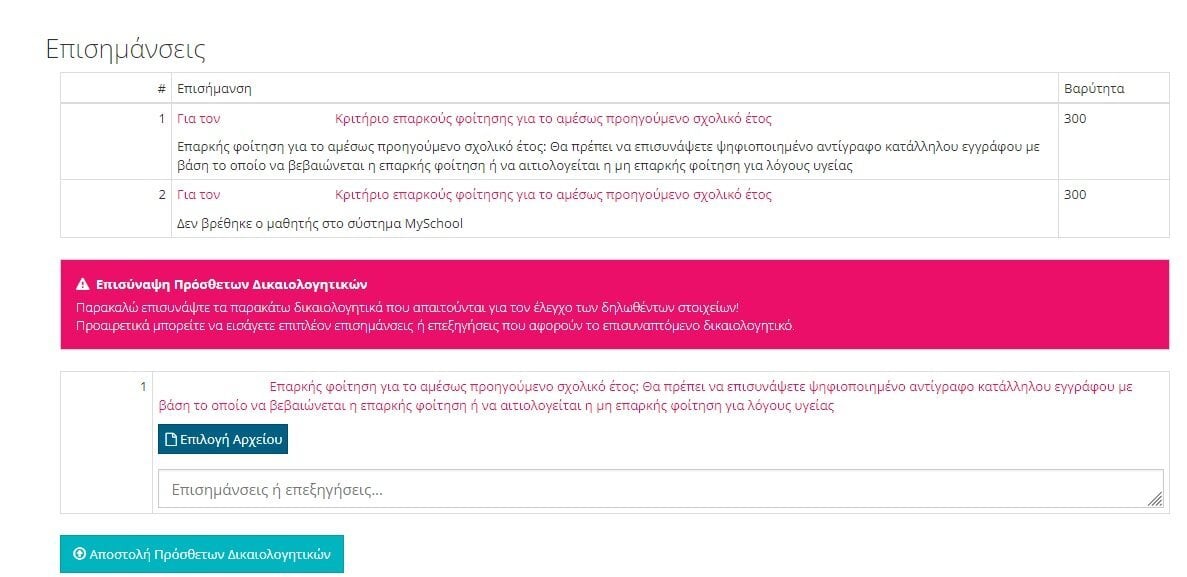Open the Επιλογή Αρχείου file chooser

click(x=223, y=439)
